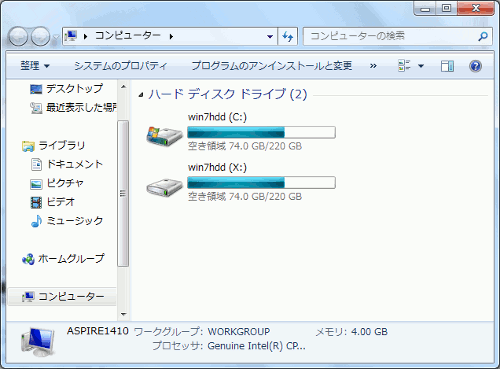This screenshot has height=369, width=500.
Task: Select コンピューター breadcrumb in address bar
Action: pos(128,36)
